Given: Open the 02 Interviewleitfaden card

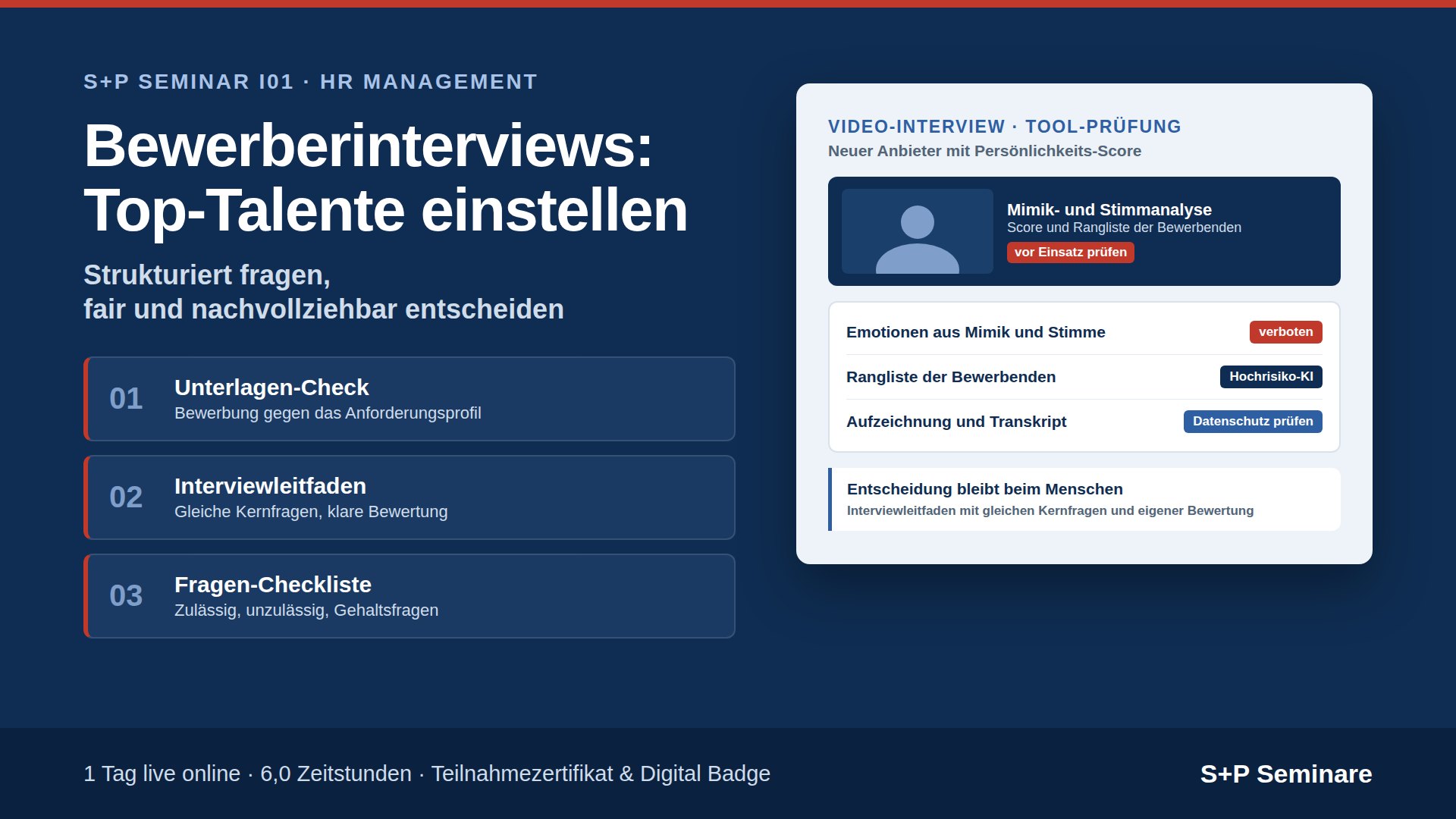Looking at the screenshot, I should (x=409, y=497).
